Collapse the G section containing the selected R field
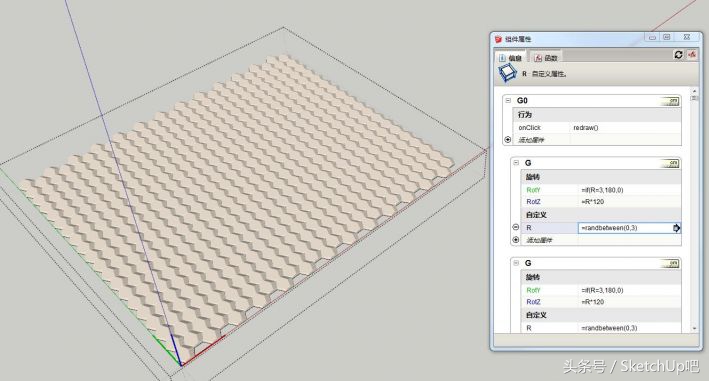709x381 pixels. click(x=516, y=163)
